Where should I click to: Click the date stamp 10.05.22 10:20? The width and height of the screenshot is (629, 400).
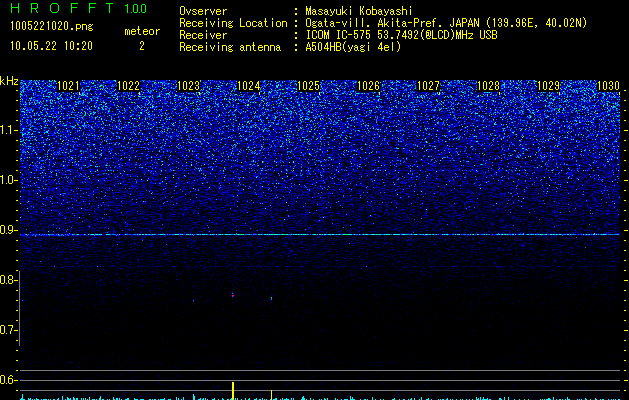(x=51, y=46)
